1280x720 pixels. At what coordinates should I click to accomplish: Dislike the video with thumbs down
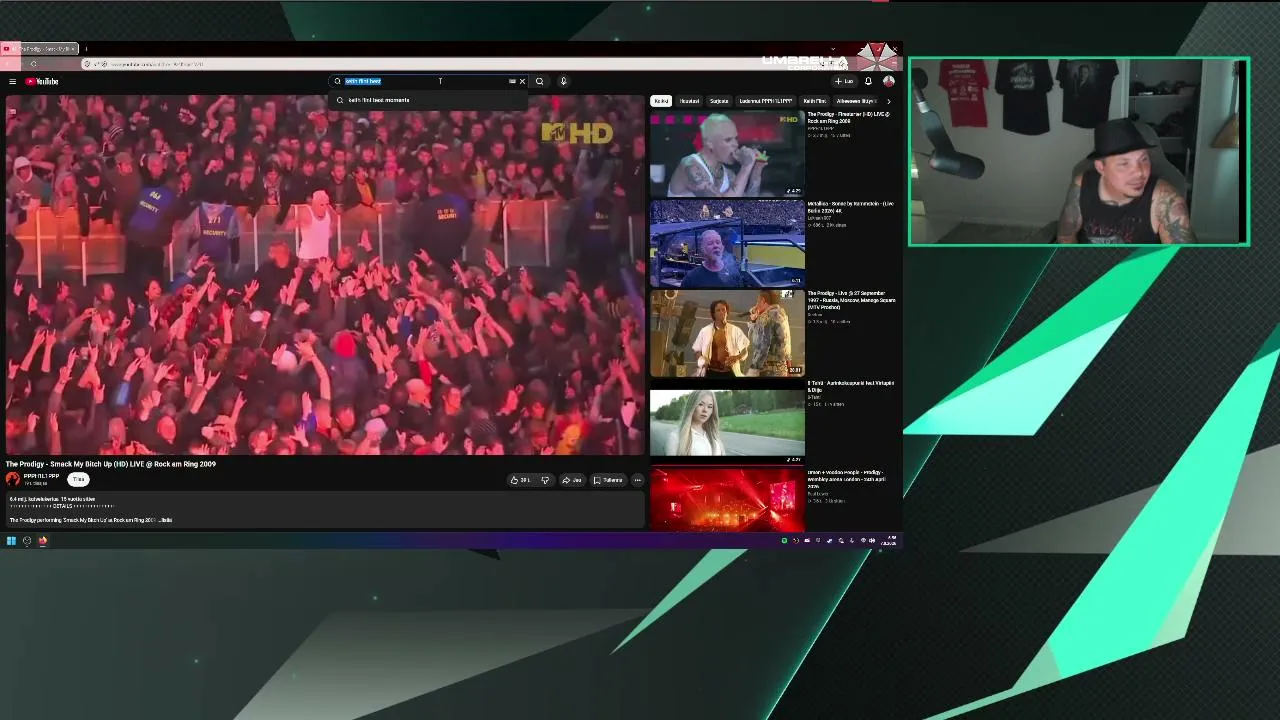(545, 480)
